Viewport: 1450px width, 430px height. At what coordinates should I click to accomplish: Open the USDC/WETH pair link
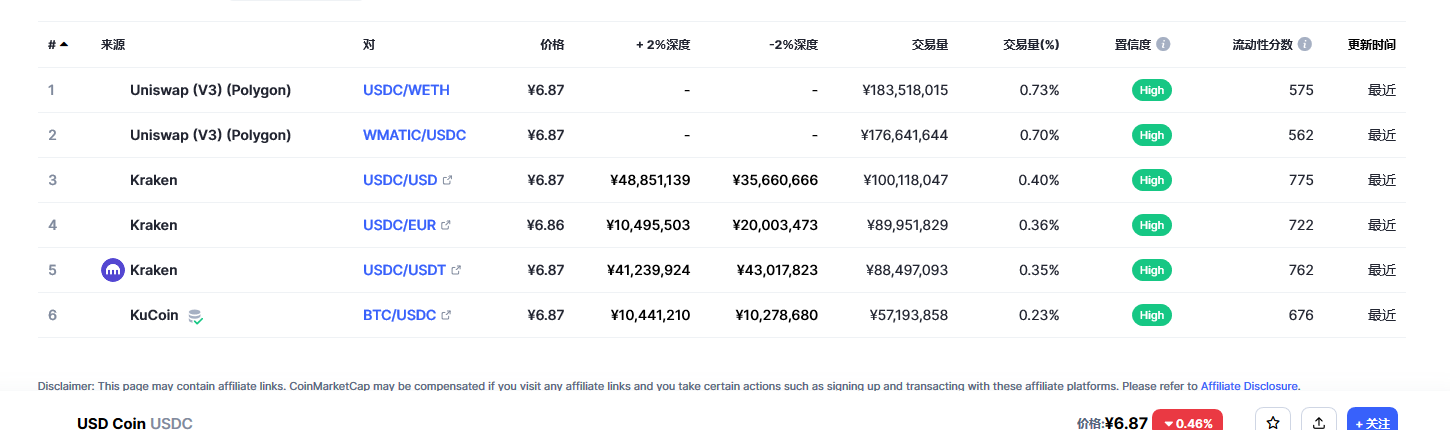(x=406, y=90)
